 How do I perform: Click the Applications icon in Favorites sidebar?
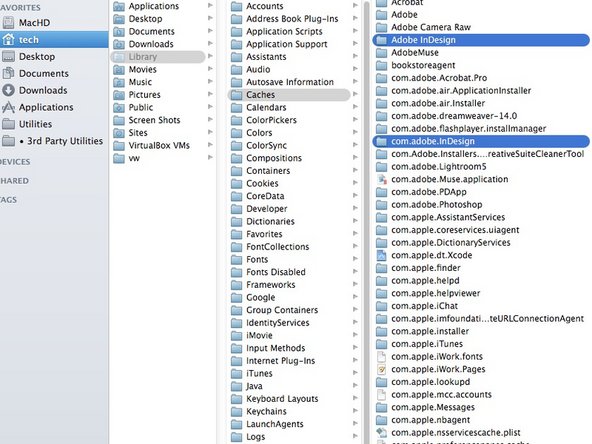(8, 107)
